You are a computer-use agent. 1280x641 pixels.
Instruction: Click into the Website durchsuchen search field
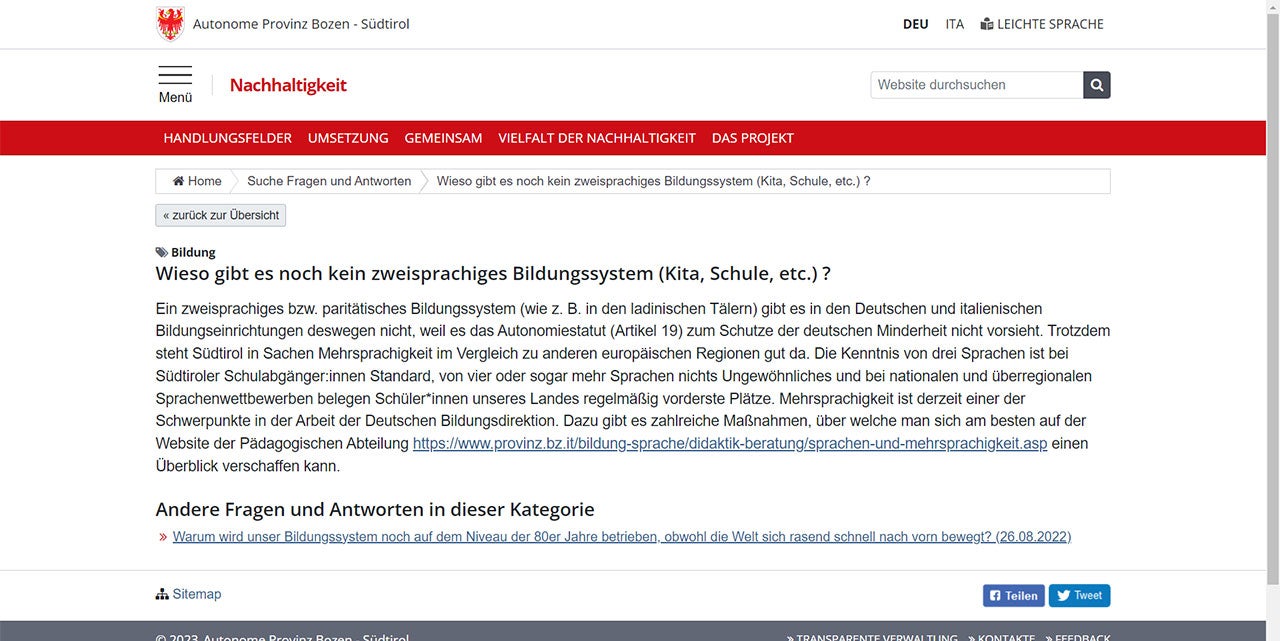(x=976, y=85)
